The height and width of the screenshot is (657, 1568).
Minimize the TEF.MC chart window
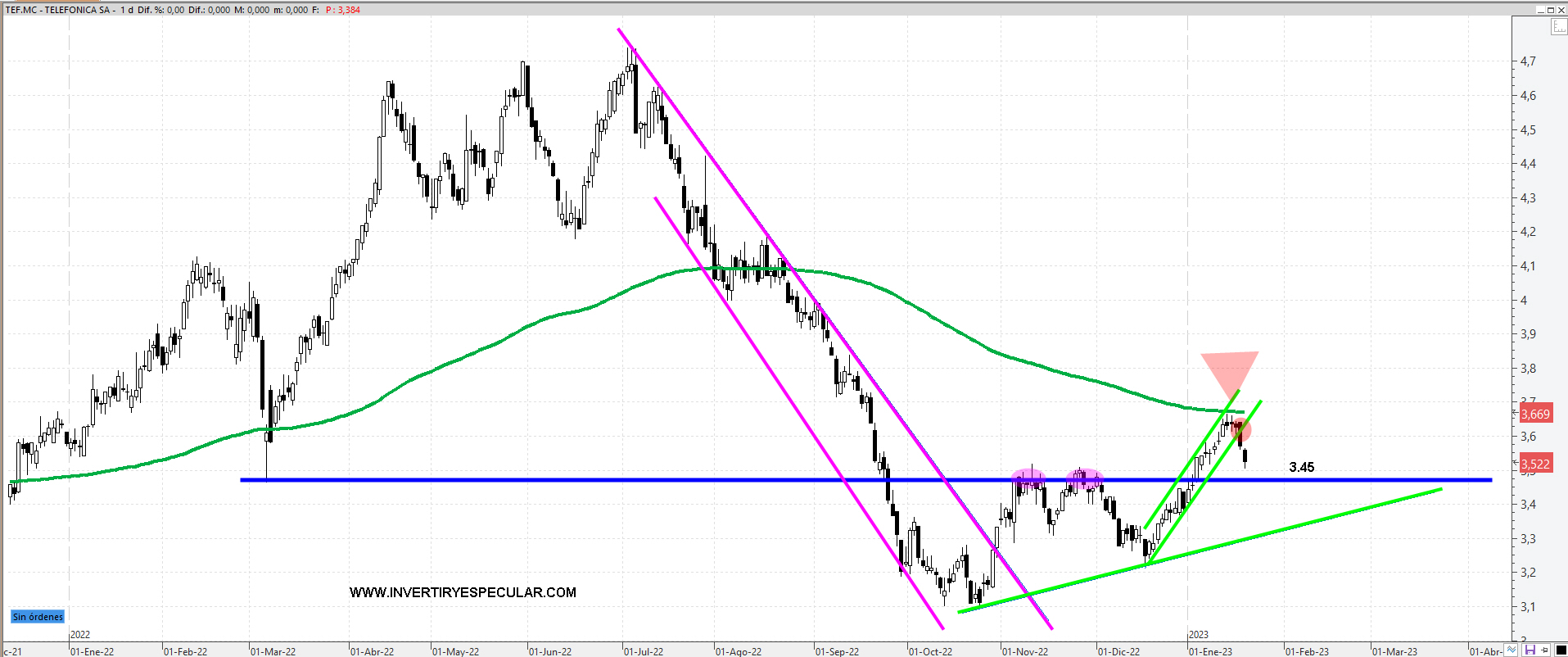point(1539,10)
